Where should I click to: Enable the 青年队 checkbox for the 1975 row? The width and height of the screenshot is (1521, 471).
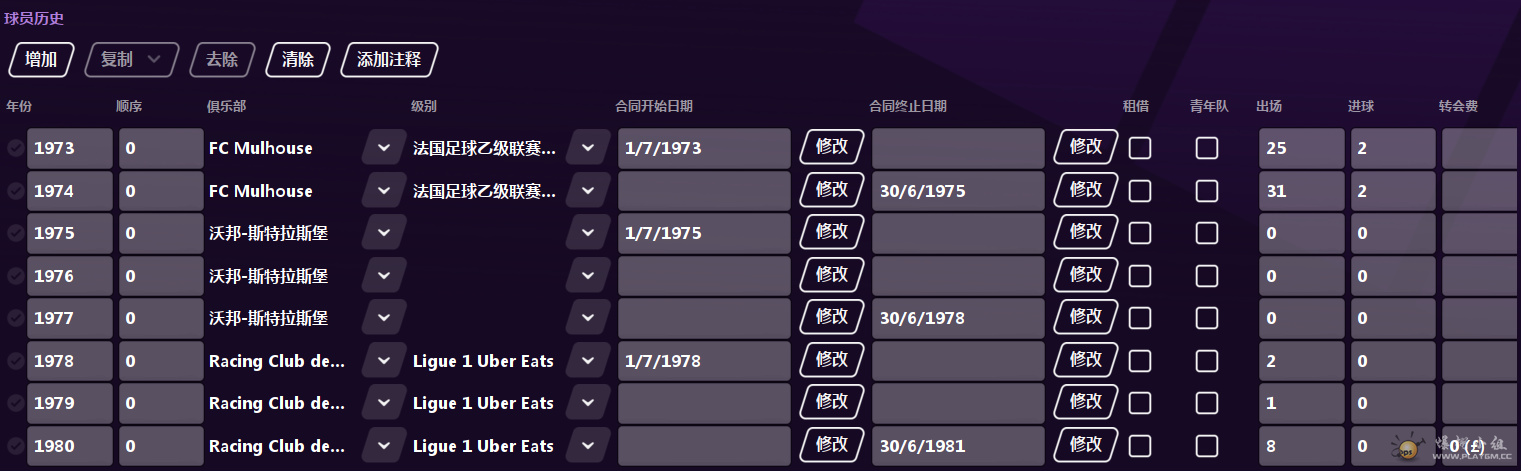[1207, 233]
